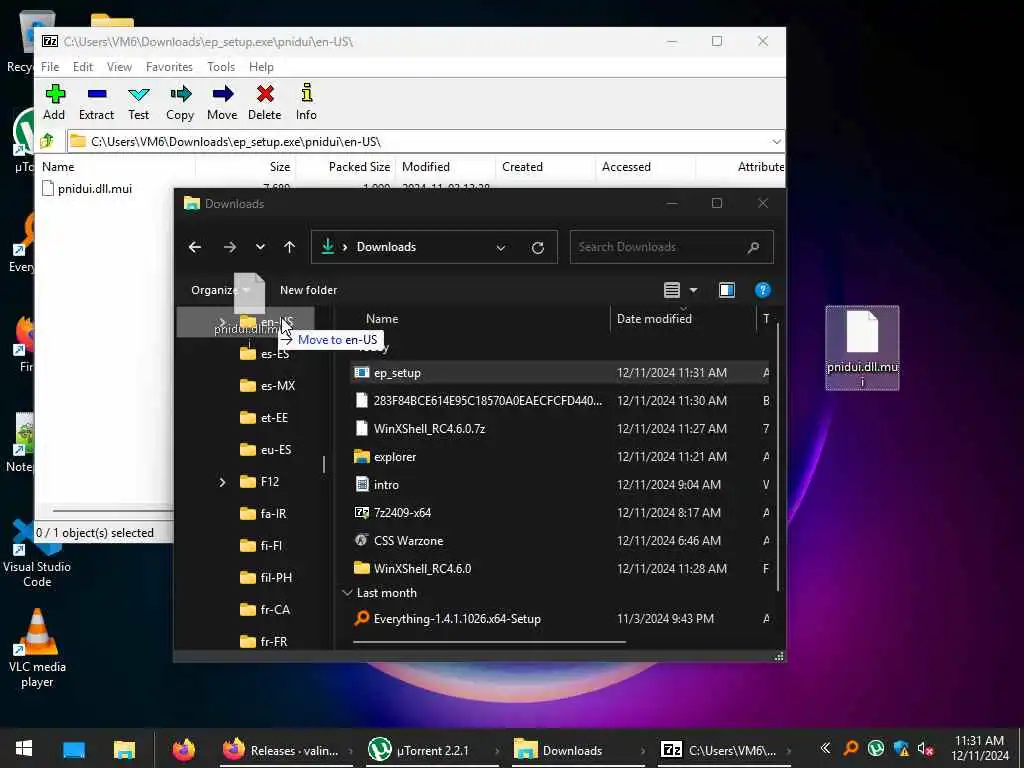The image size is (1024, 768).
Task: Open the Edit menu in 7-Zip
Action: (83, 67)
